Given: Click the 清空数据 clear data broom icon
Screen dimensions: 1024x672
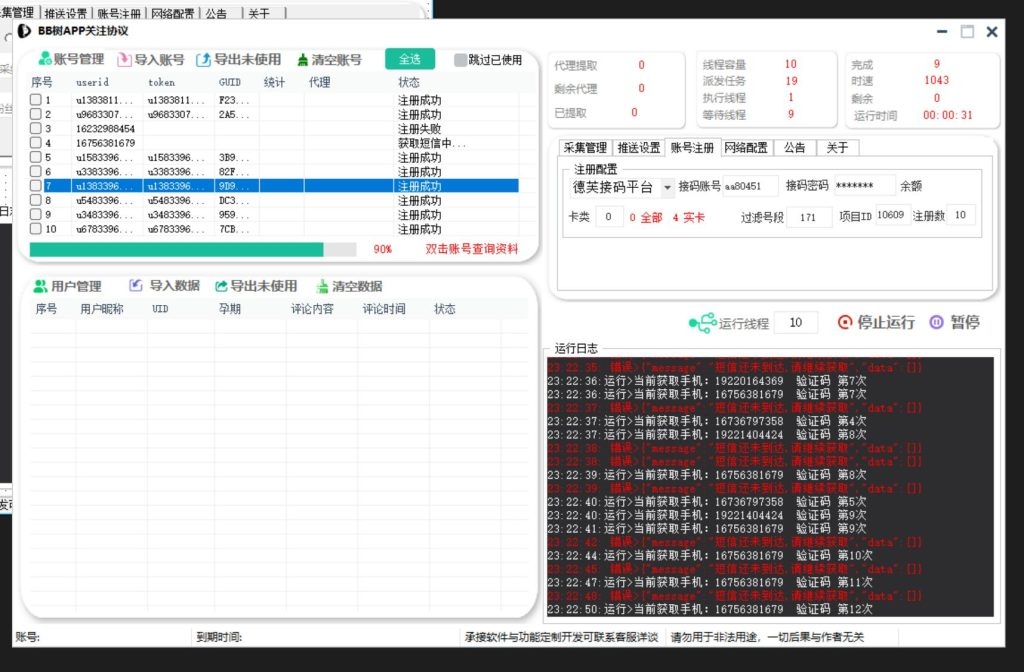Looking at the screenshot, I should [x=322, y=286].
